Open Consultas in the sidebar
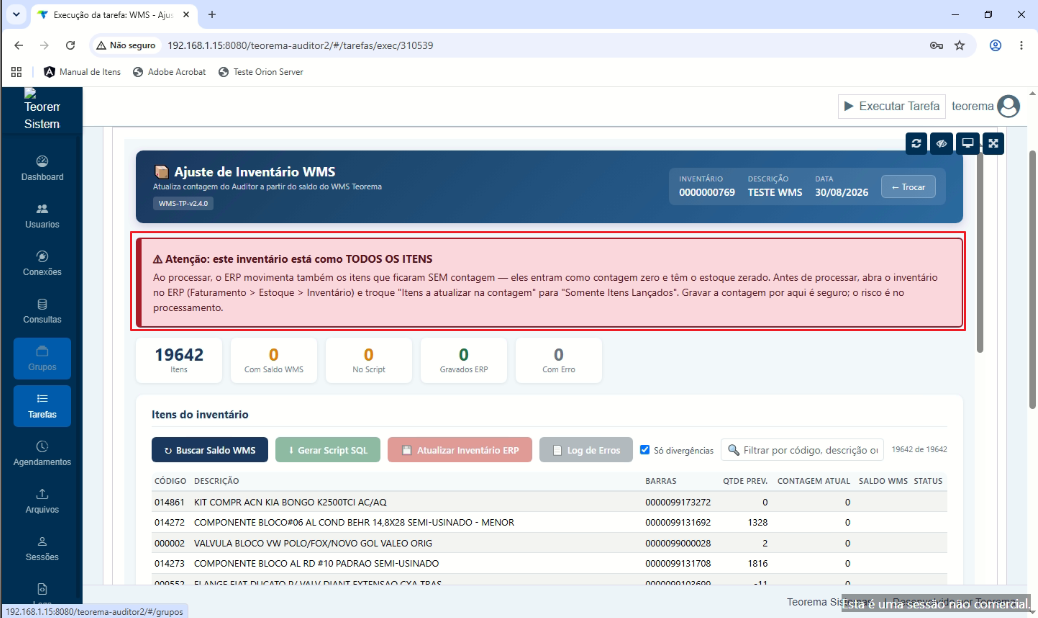Image resolution: width=1038 pixels, height=618 pixels. click(x=42, y=311)
